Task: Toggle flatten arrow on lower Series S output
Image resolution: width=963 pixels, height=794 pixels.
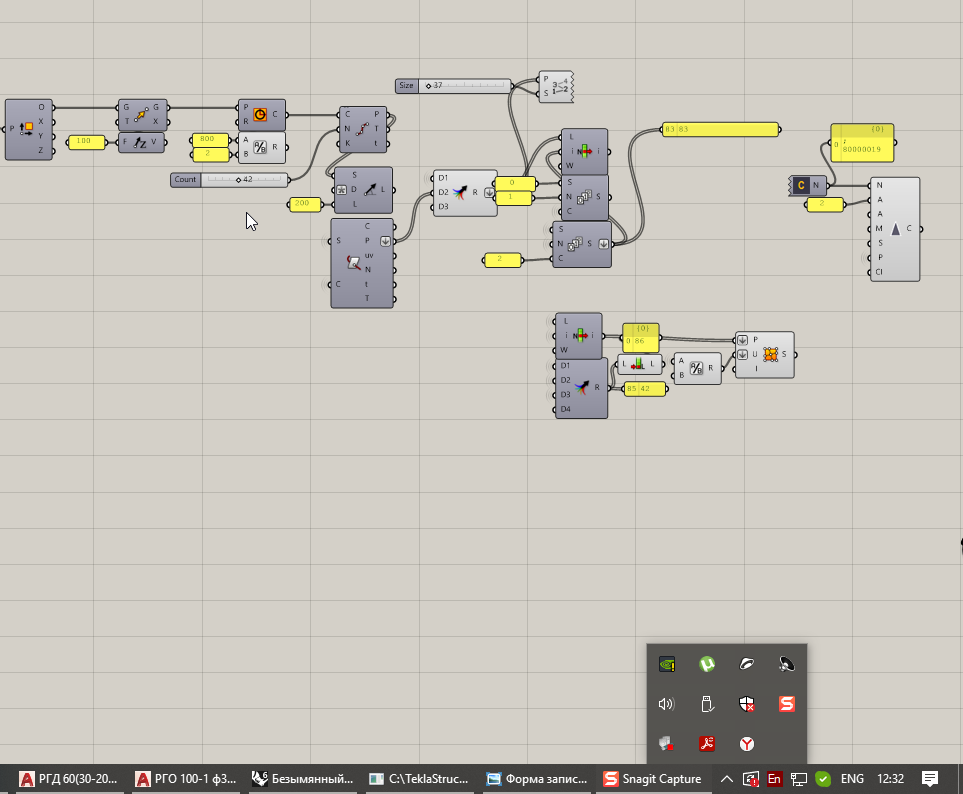Action: [x=604, y=244]
